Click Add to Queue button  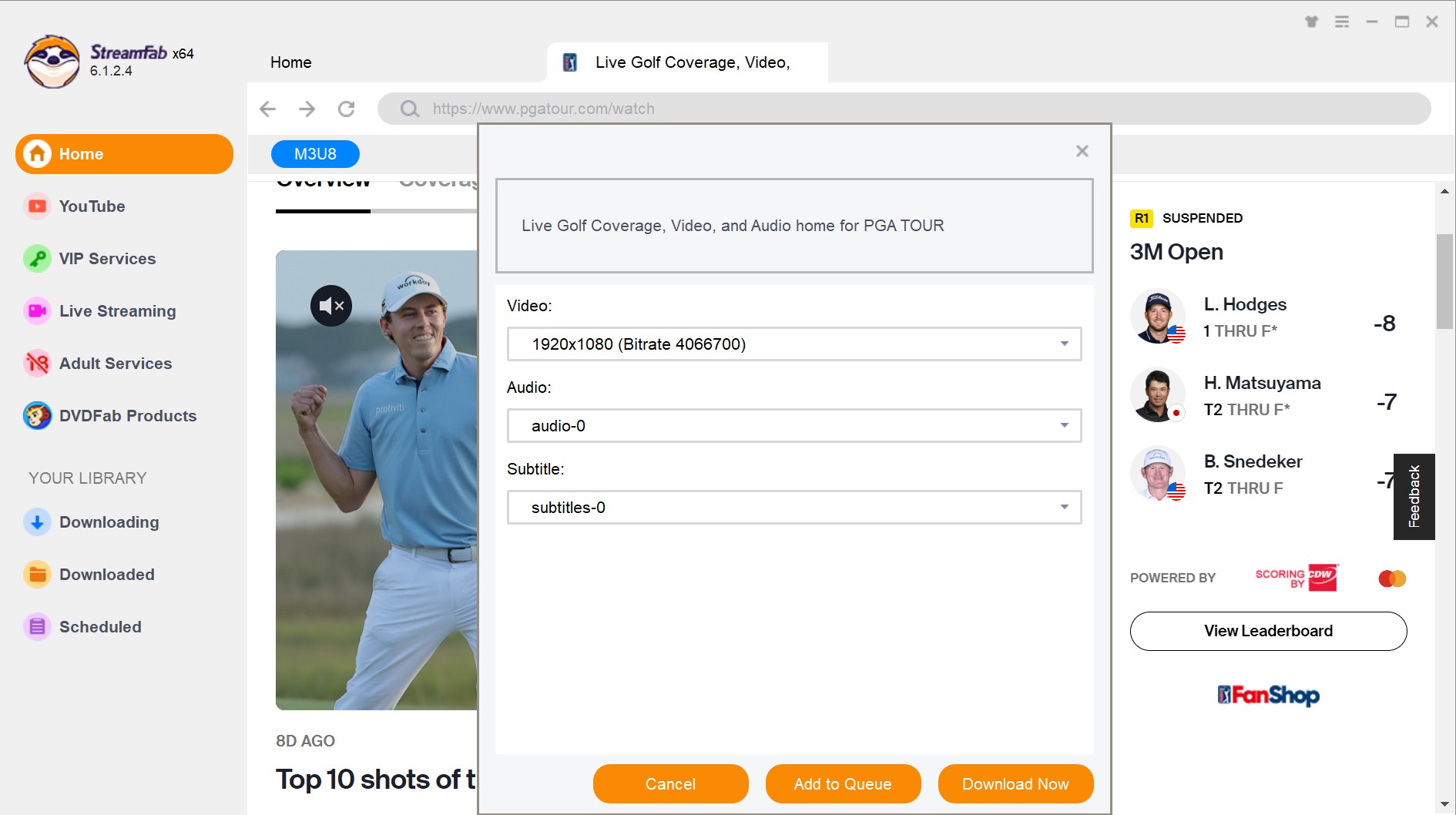click(843, 784)
